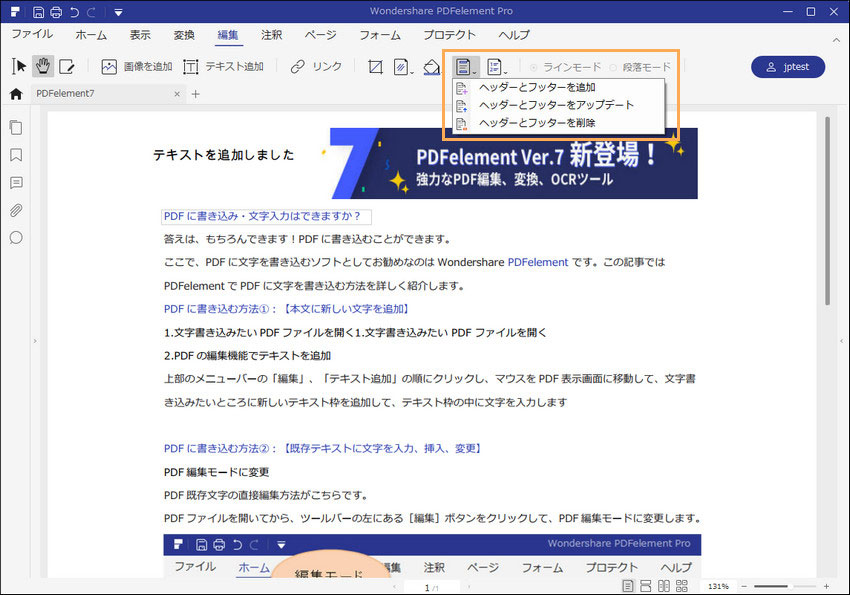
Task: Switch to the ページ tab
Action: 320,35
